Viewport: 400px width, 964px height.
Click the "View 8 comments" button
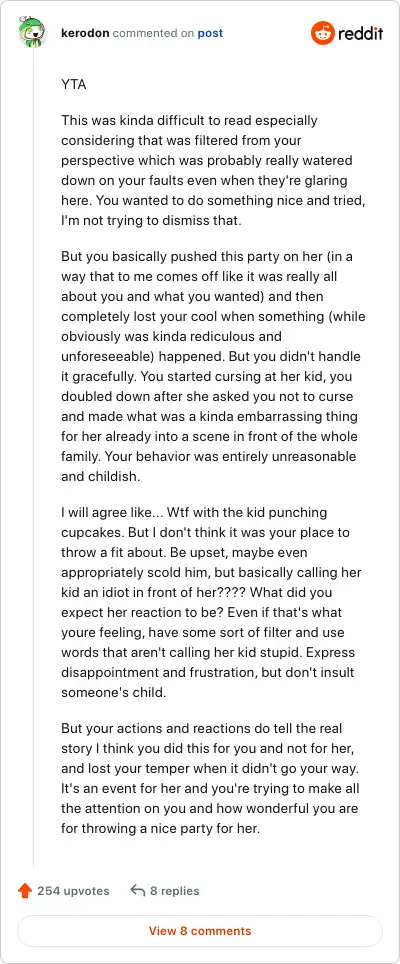click(x=200, y=931)
